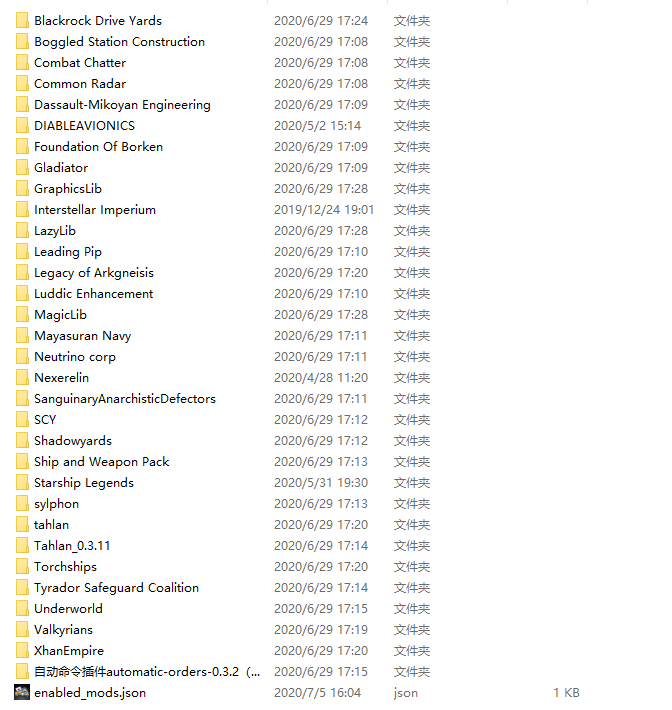
Task: Click the Dassault-Mikoyan Engineering modified date
Action: (x=320, y=104)
